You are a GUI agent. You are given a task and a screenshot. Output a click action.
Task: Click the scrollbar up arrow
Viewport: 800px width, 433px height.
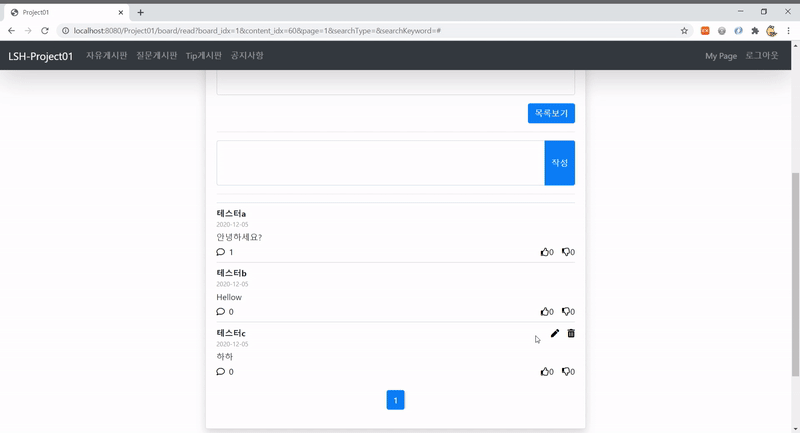click(x=795, y=46)
